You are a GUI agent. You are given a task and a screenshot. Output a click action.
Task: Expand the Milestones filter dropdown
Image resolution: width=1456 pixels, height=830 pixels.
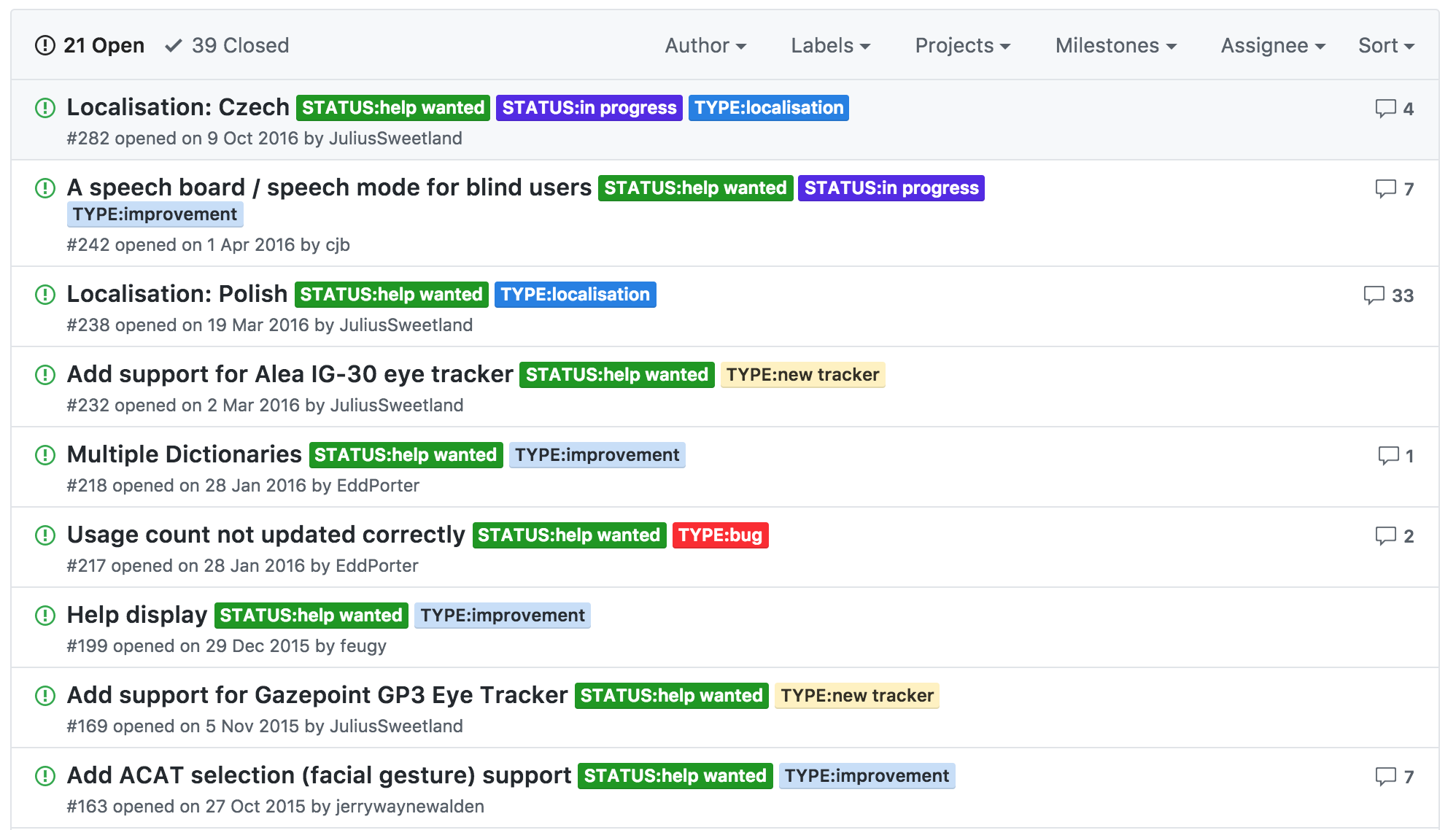[1115, 45]
